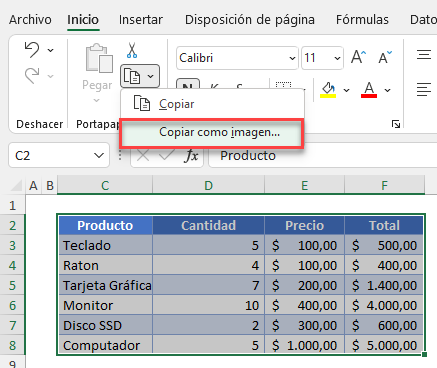437x368 pixels.
Task: Select column F header
Action: [x=385, y=185]
